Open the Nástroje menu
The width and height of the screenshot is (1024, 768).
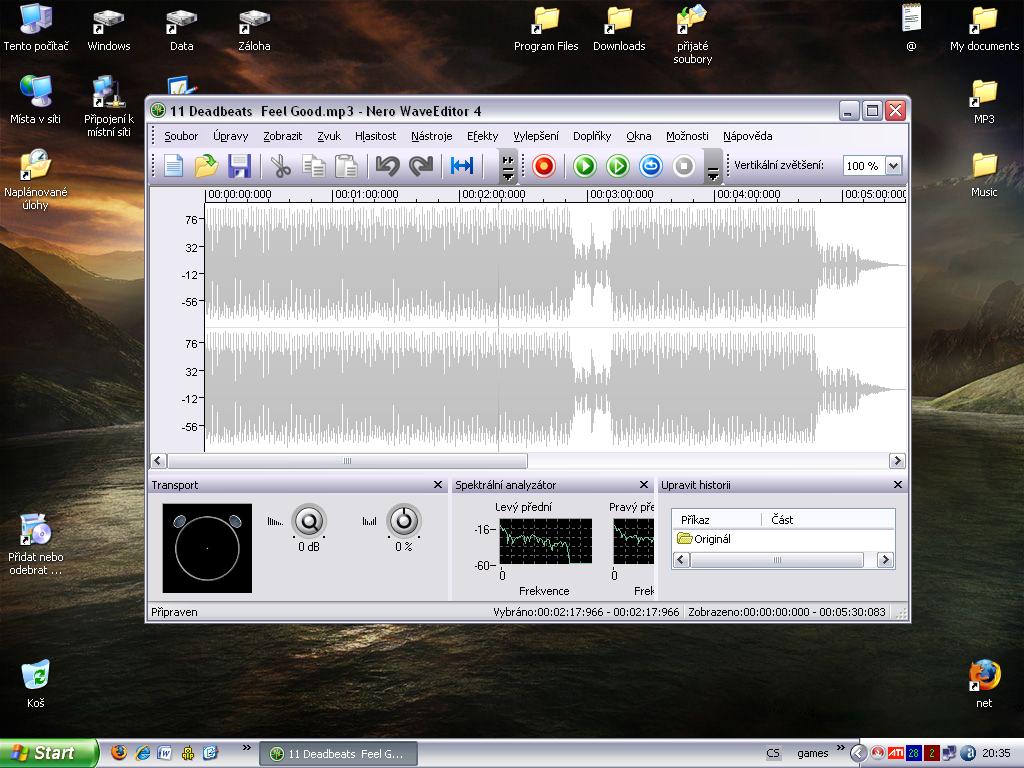pos(432,136)
